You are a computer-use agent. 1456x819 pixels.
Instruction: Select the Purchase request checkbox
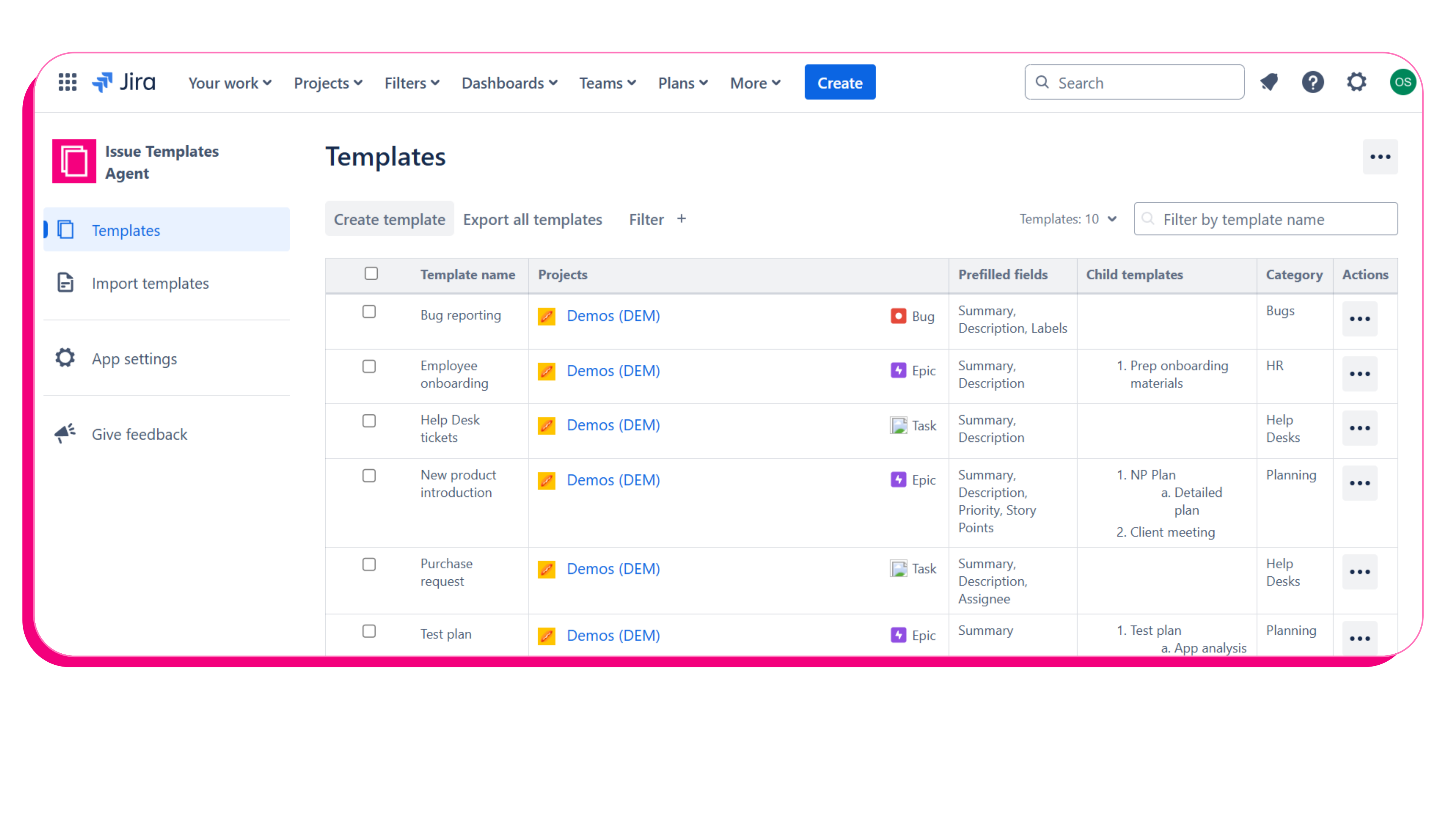(369, 564)
